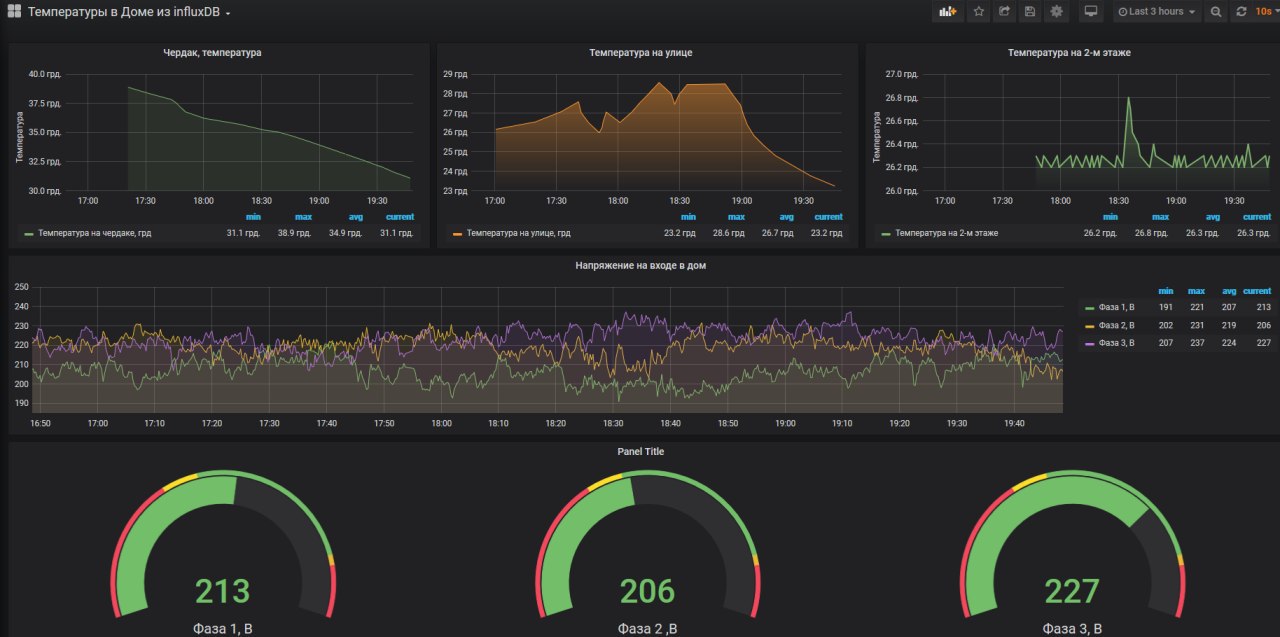The width and height of the screenshot is (1280, 637).
Task: Refresh the dashboard with the arrows icon
Action: [1242, 12]
